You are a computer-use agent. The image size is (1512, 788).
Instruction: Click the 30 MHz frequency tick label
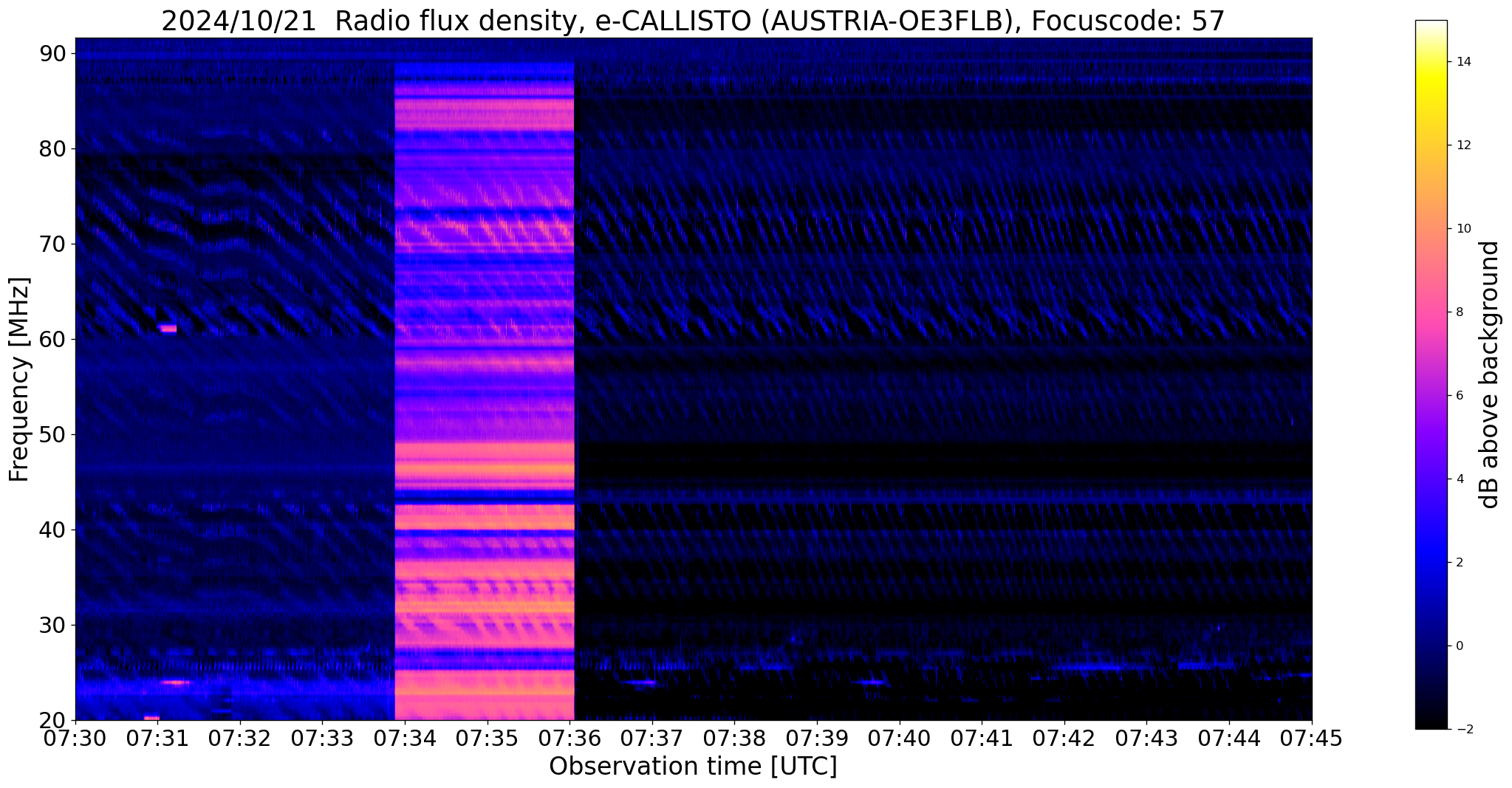tap(54, 625)
